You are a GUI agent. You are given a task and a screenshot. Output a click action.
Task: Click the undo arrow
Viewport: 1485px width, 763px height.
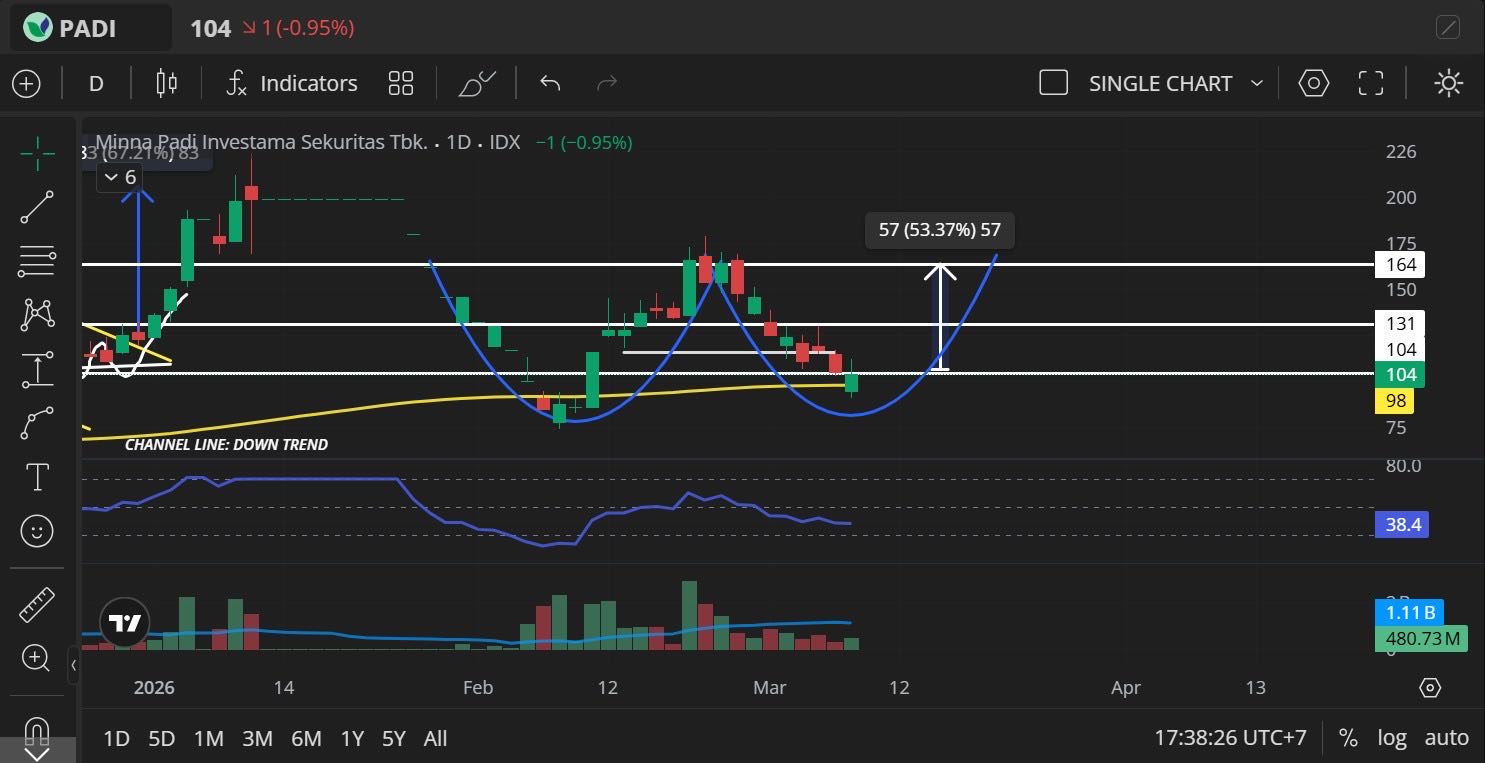[549, 83]
